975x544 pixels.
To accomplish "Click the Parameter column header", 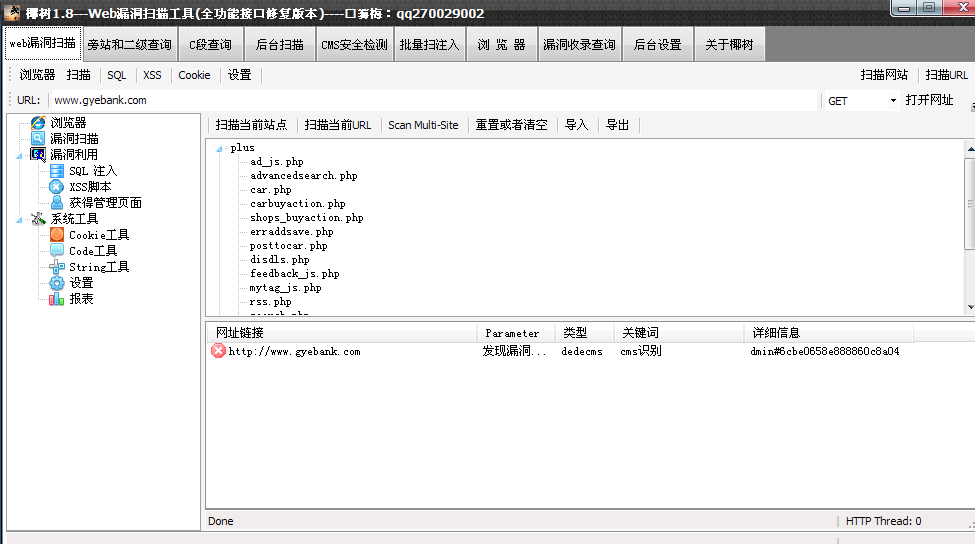I will click(x=515, y=333).
